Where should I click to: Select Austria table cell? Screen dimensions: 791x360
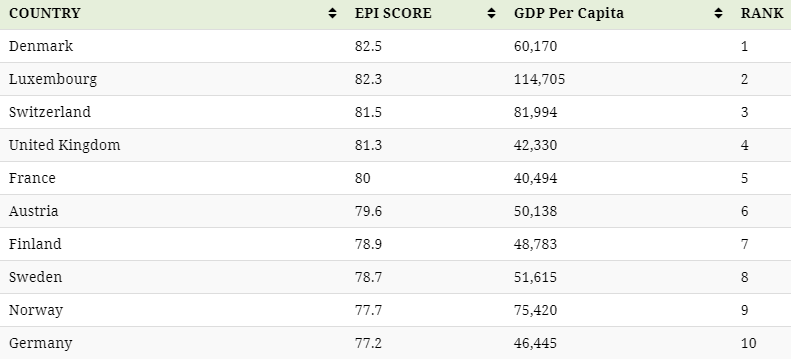tap(33, 211)
